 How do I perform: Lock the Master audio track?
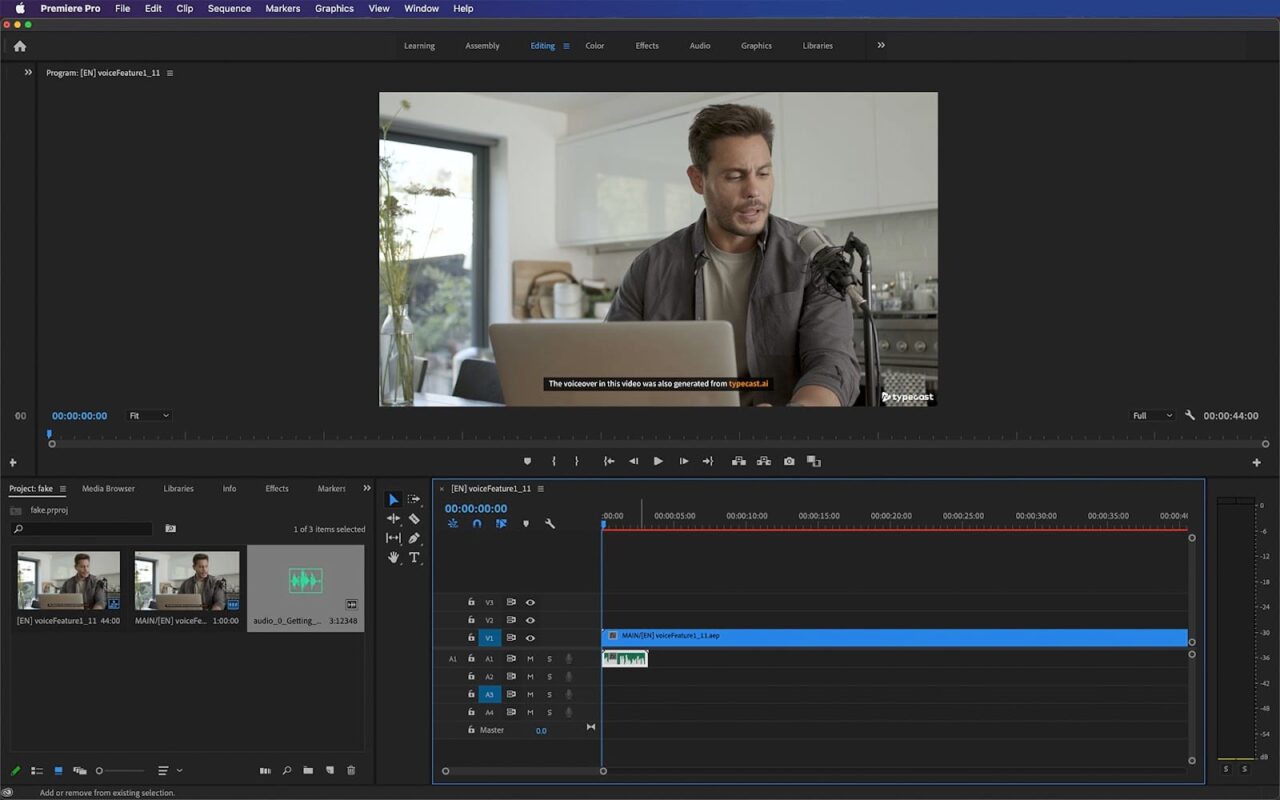point(471,729)
